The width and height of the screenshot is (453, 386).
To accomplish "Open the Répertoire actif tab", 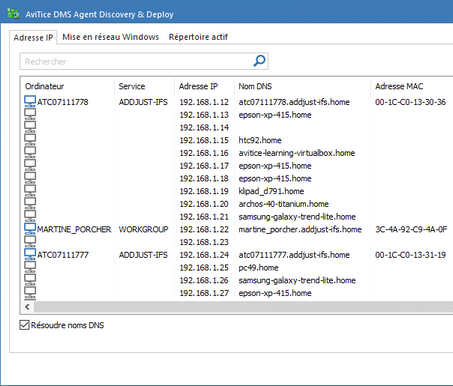I will click(x=198, y=37).
